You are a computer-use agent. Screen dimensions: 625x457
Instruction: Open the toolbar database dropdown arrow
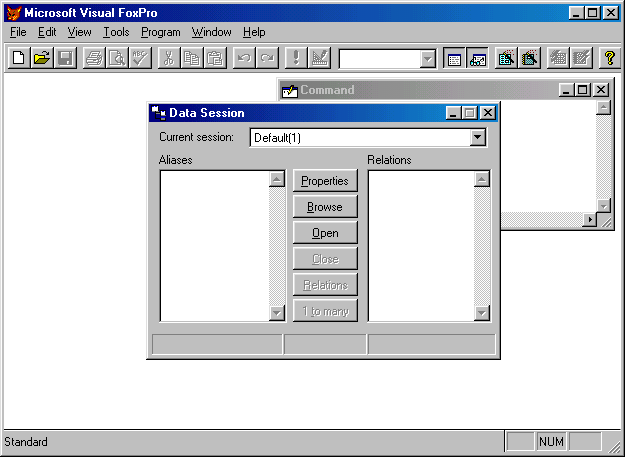tap(428, 59)
